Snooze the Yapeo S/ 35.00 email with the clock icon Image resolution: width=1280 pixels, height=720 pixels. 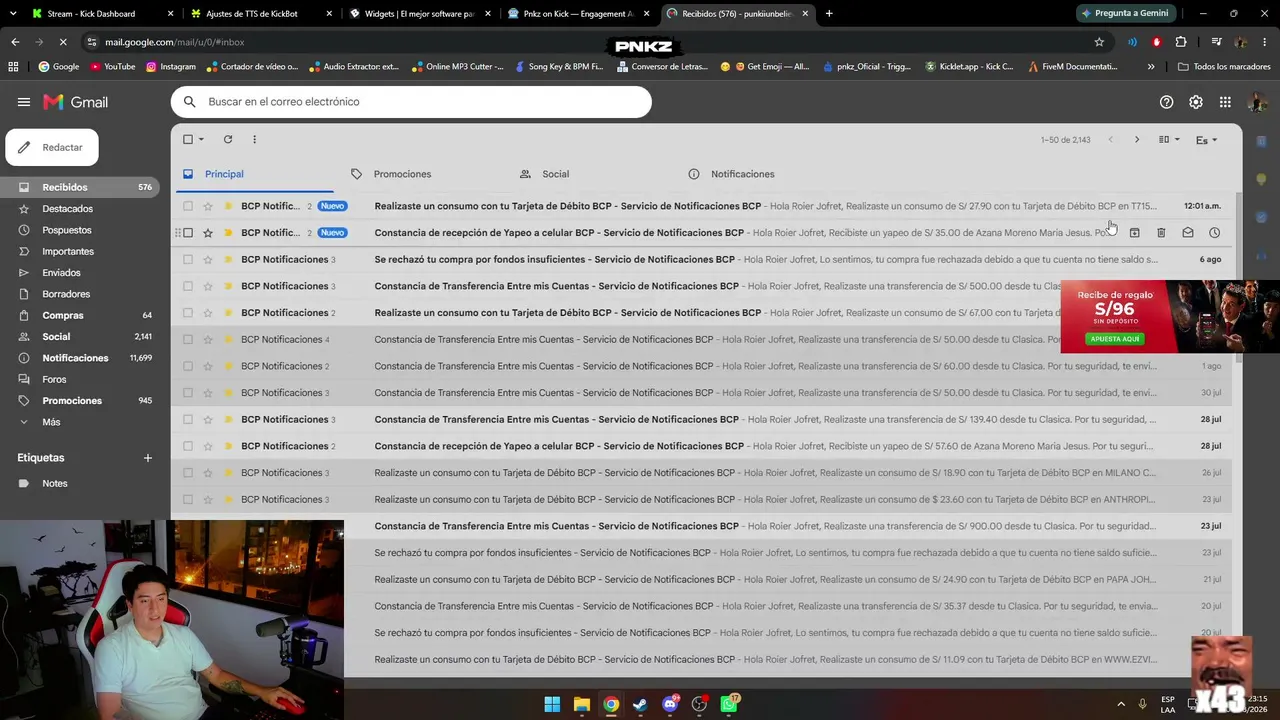point(1214,233)
